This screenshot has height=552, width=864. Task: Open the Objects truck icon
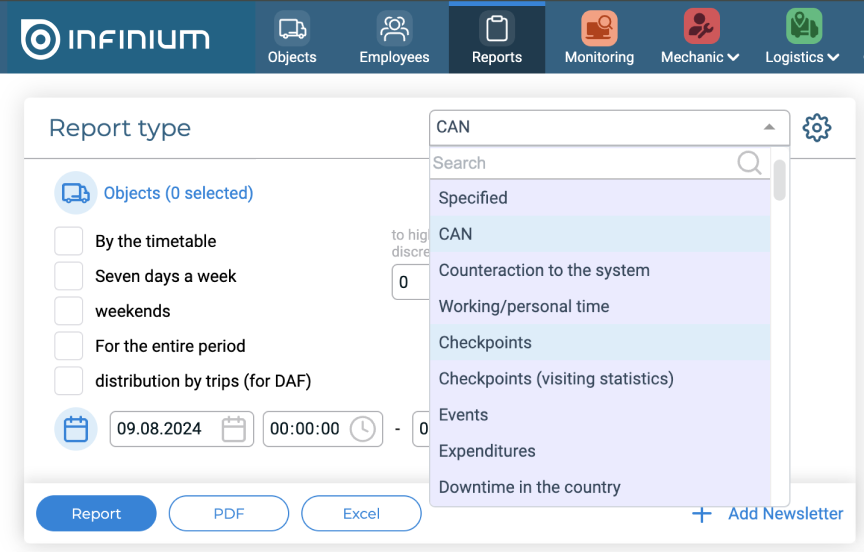click(x=292, y=28)
